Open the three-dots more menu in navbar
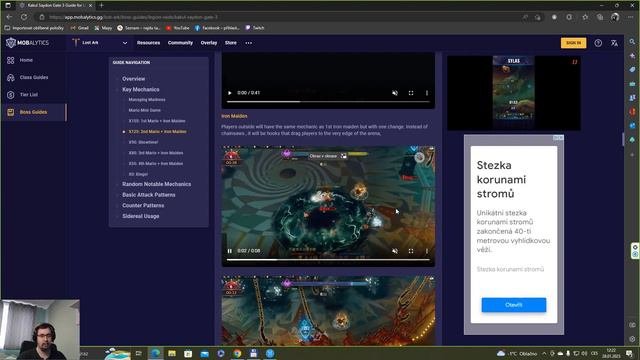 pyautogui.click(x=249, y=42)
